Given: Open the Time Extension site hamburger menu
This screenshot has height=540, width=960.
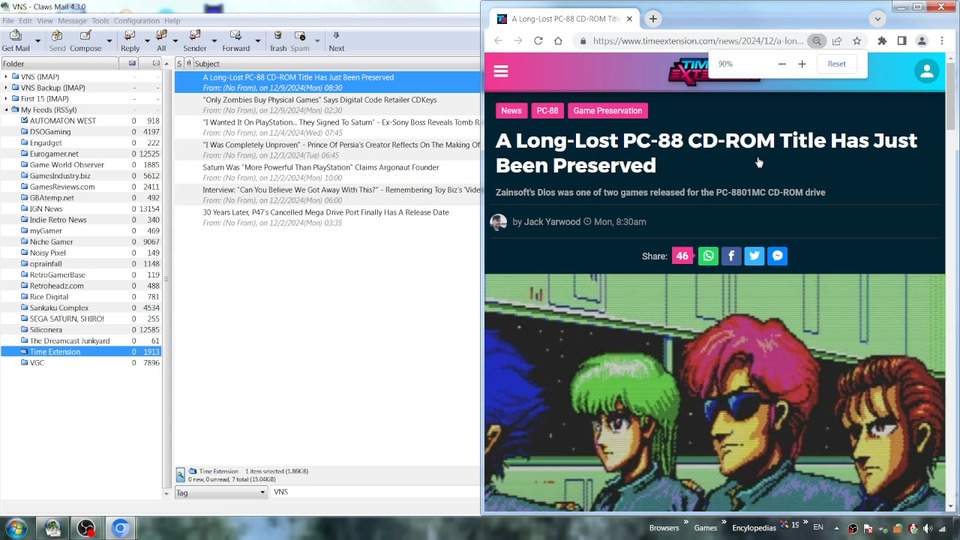Looking at the screenshot, I should point(501,71).
